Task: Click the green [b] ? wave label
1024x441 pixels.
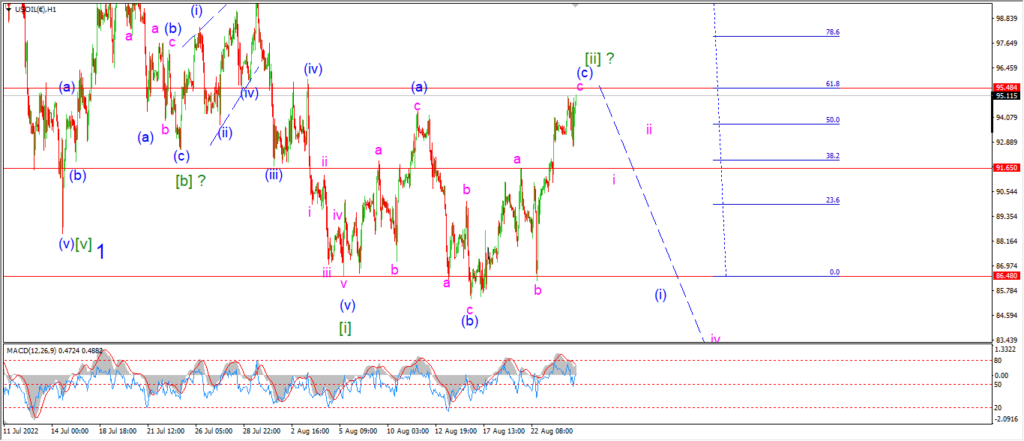Action: pyautogui.click(x=191, y=181)
